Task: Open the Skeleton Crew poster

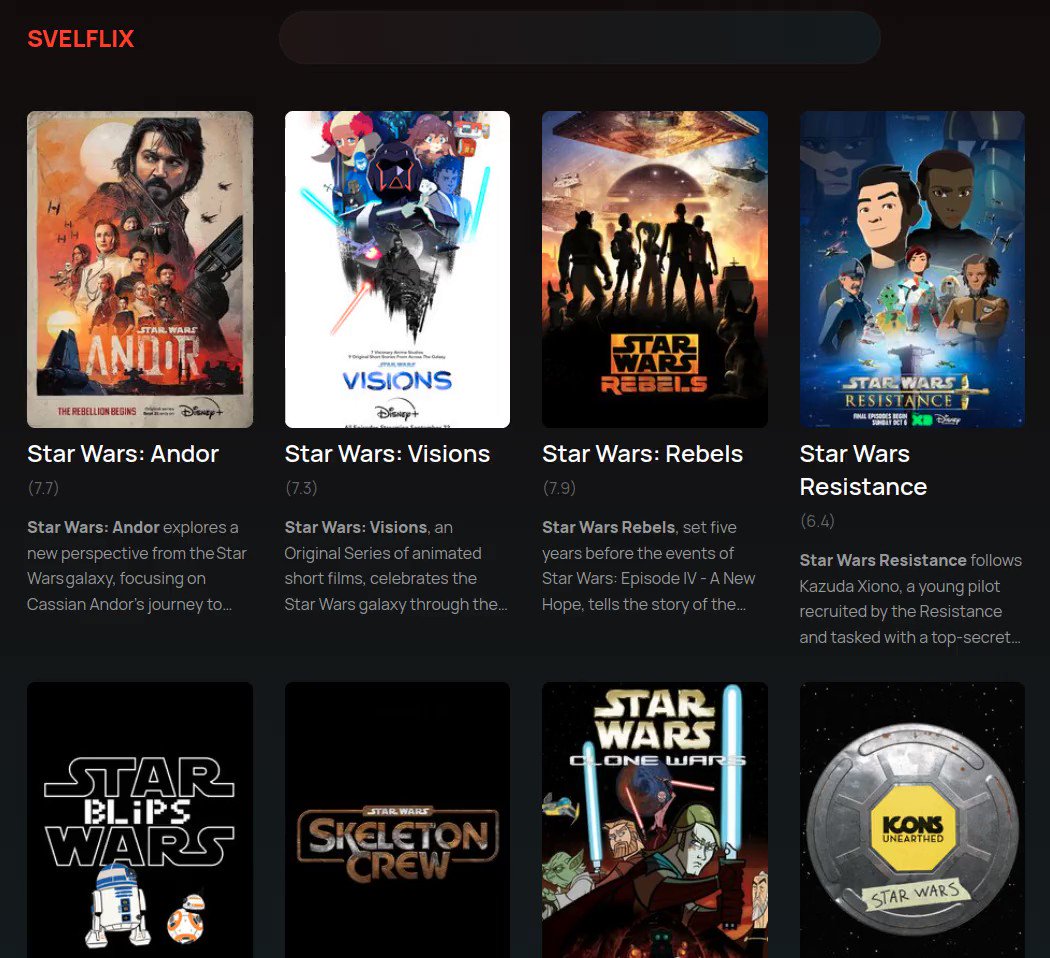Action: [x=398, y=820]
